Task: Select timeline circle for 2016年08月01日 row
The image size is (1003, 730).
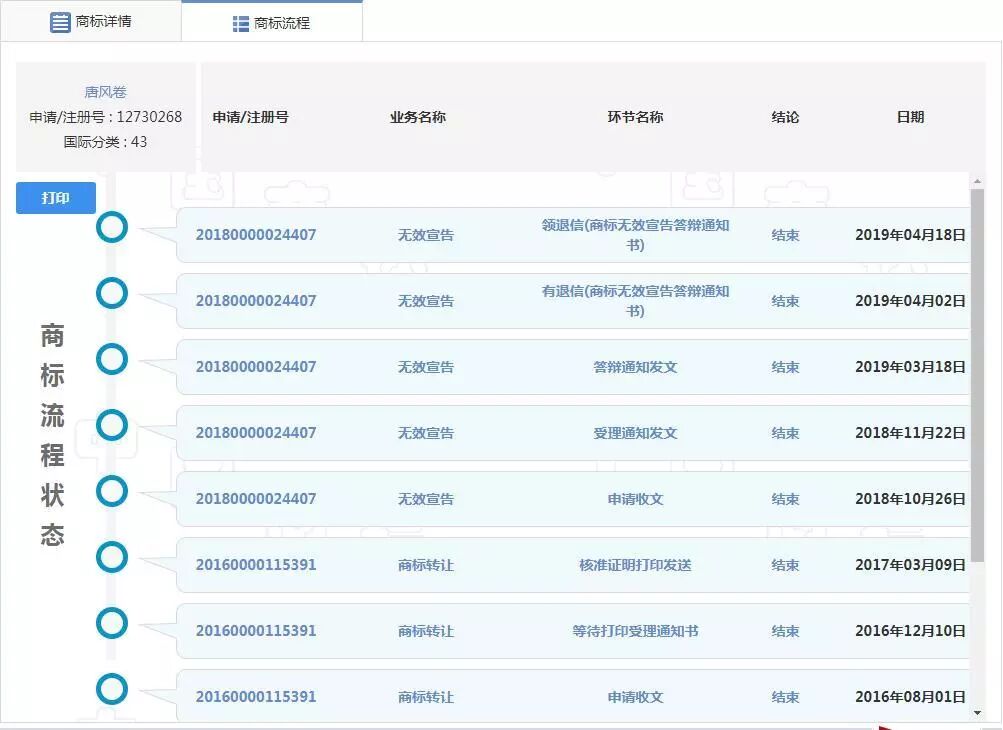Action: click(112, 689)
